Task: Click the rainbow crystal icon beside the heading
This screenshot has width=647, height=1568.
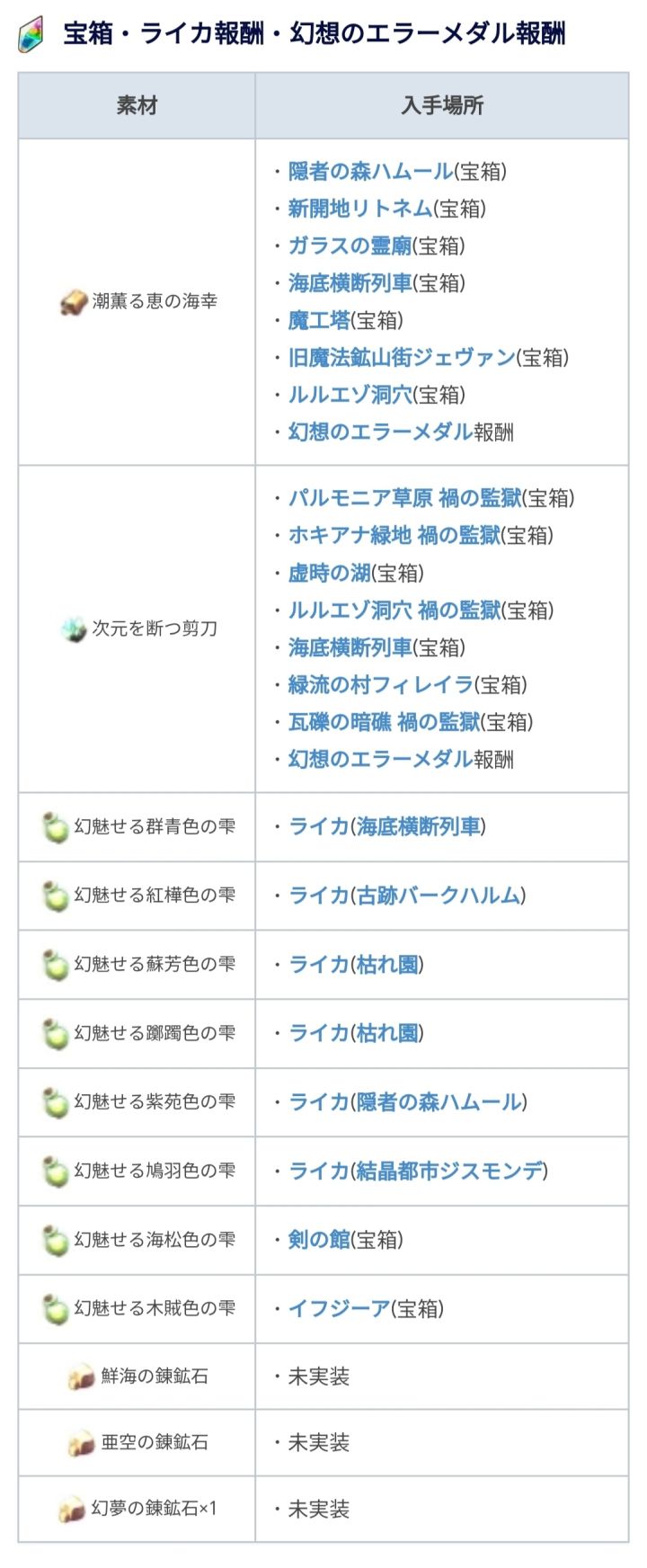Action: pos(31,35)
